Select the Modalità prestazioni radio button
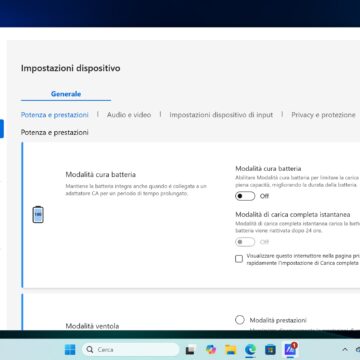Viewport: 360px width, 360px height. [x=240, y=320]
